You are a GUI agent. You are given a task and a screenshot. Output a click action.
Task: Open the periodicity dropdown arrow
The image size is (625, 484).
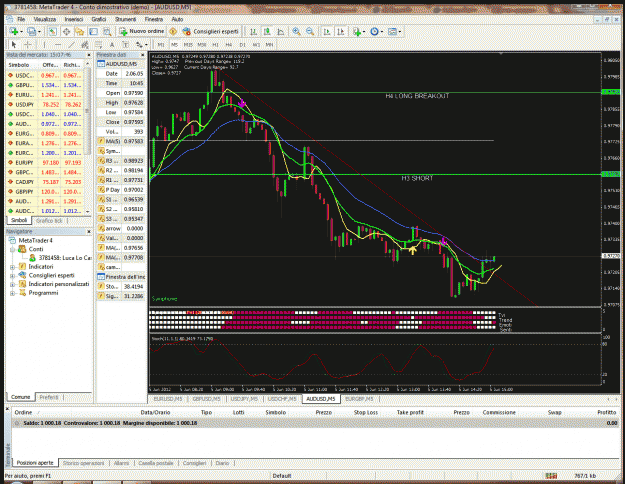point(382,31)
